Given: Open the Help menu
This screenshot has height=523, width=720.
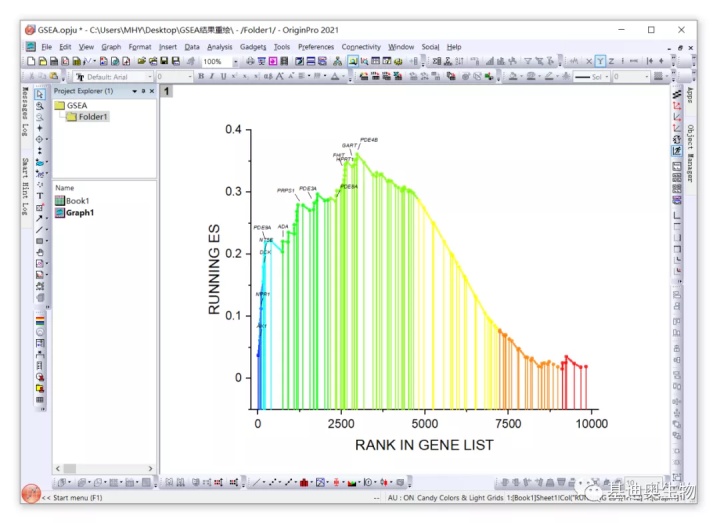Looking at the screenshot, I should point(454,47).
